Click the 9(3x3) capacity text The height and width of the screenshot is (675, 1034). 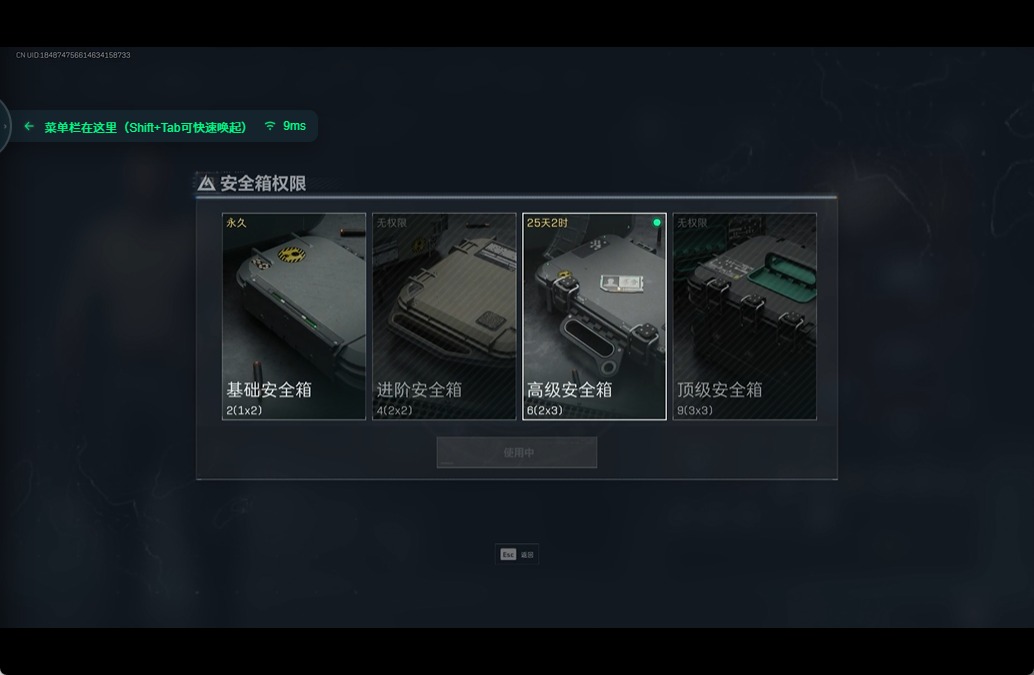(695, 410)
